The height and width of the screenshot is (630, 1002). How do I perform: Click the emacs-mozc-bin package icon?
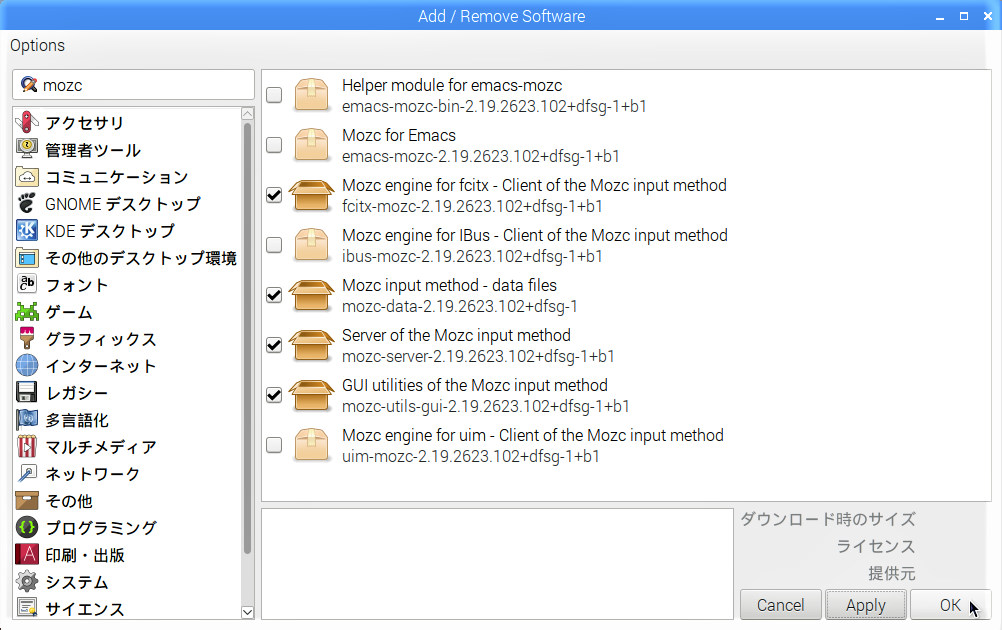click(x=311, y=95)
